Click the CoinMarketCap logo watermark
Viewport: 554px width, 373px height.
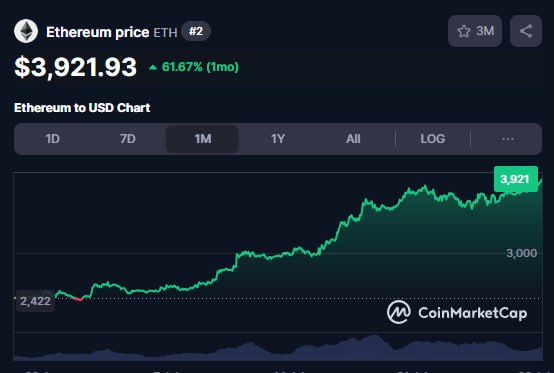(456, 312)
